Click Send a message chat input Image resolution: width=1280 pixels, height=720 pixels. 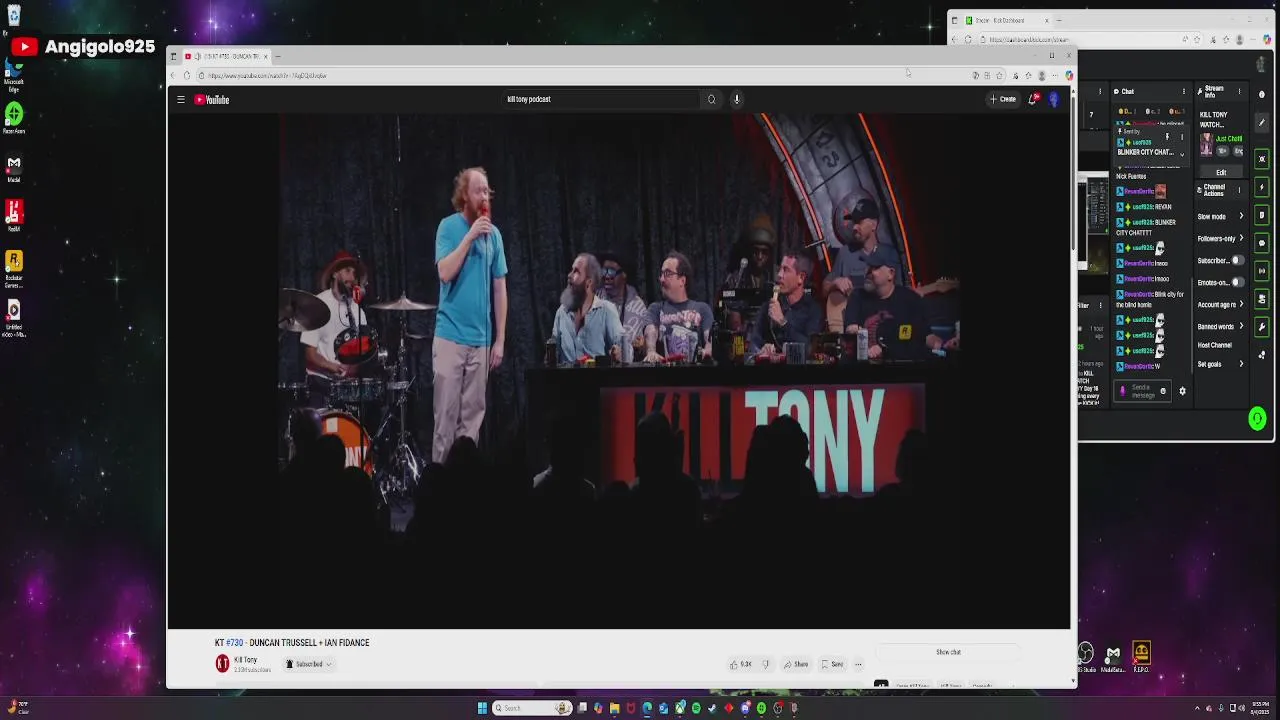[1141, 391]
